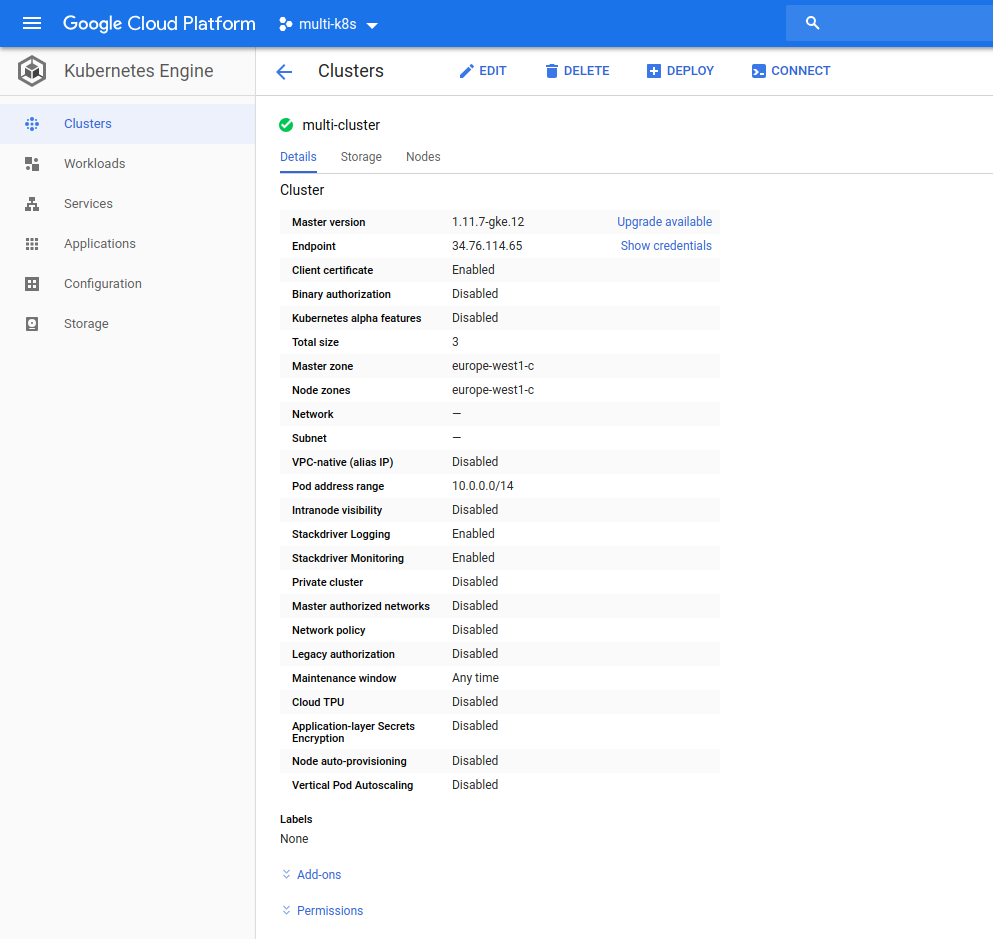Click the Permissions section label
Image resolution: width=993 pixels, height=939 pixels.
pos(330,911)
